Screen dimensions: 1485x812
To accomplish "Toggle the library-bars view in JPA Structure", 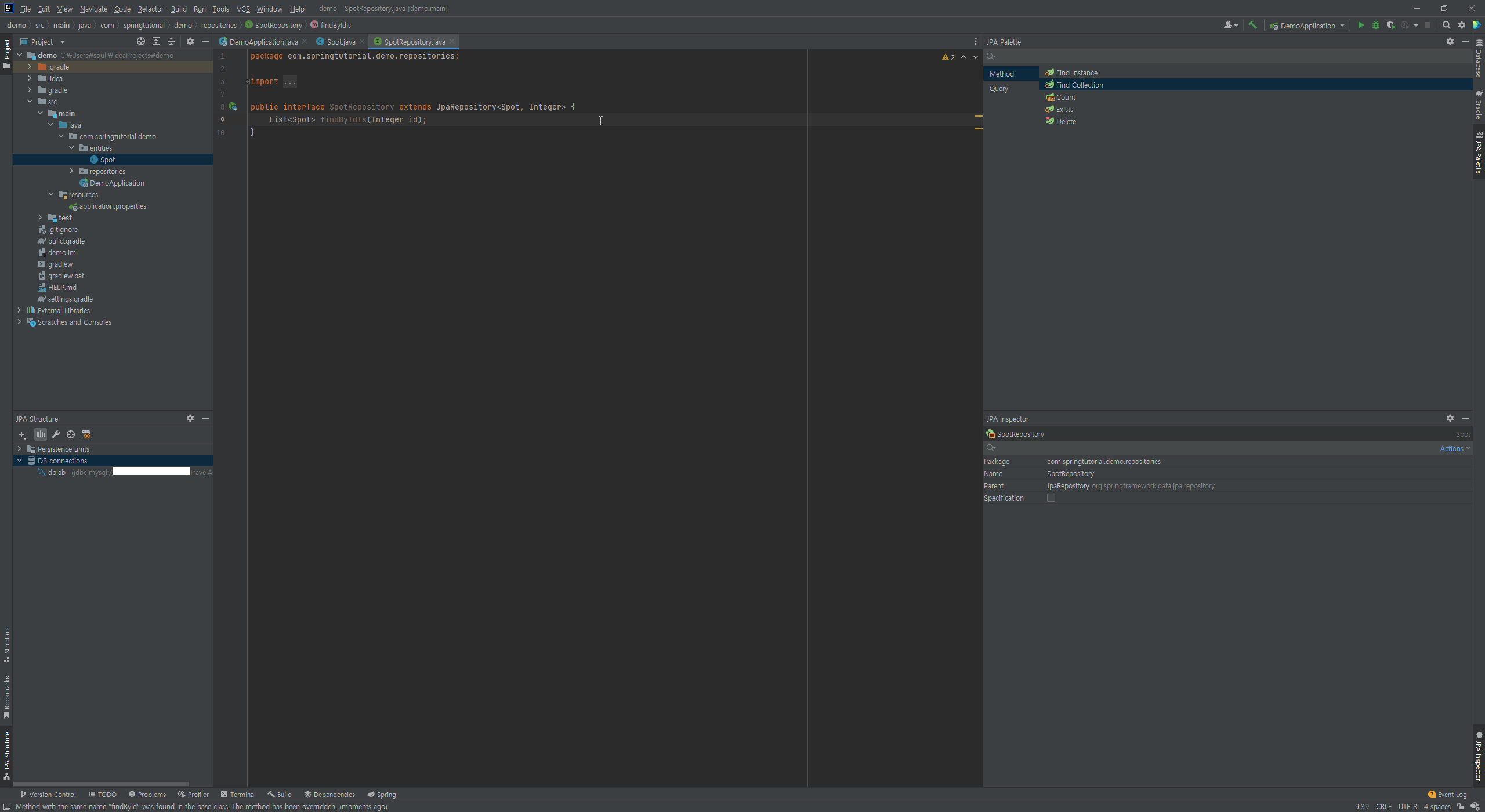I will coord(40,434).
